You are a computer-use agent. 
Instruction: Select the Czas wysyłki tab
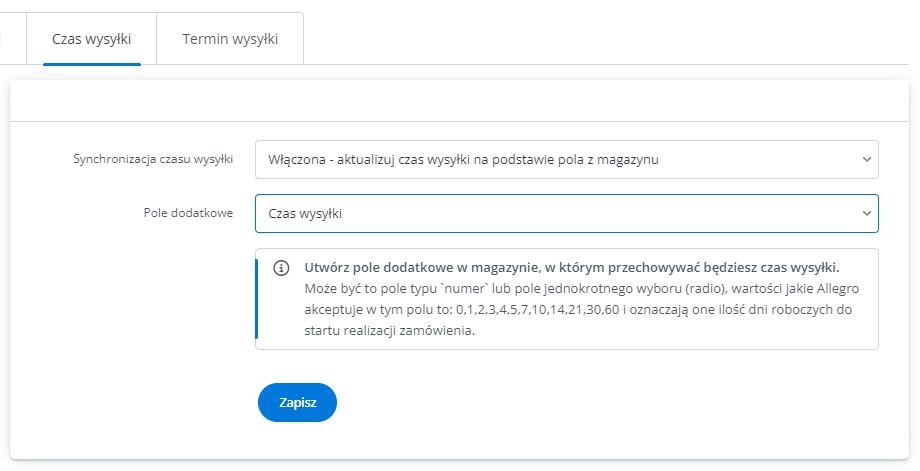[92, 39]
